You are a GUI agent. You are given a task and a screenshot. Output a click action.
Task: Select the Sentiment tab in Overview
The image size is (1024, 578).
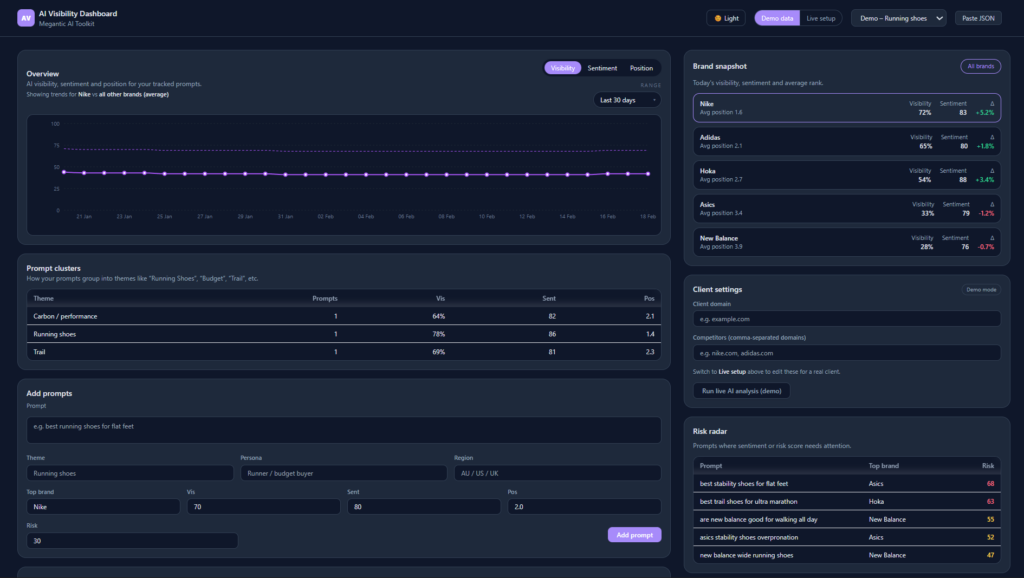602,68
